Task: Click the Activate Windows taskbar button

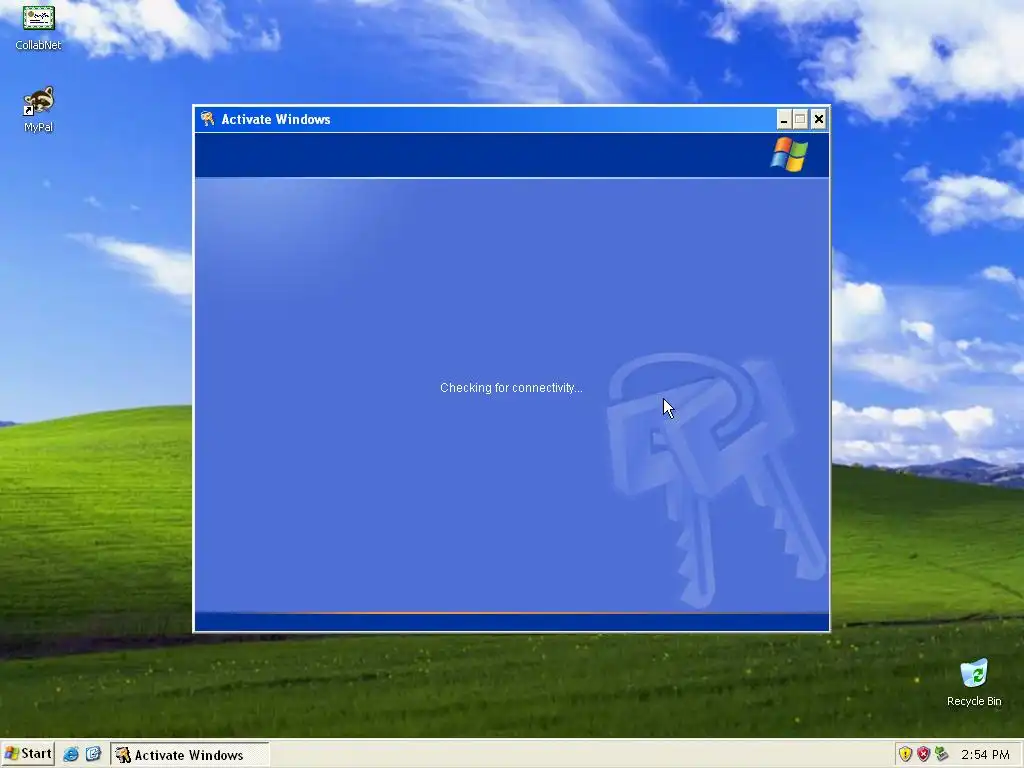Action: [189, 755]
